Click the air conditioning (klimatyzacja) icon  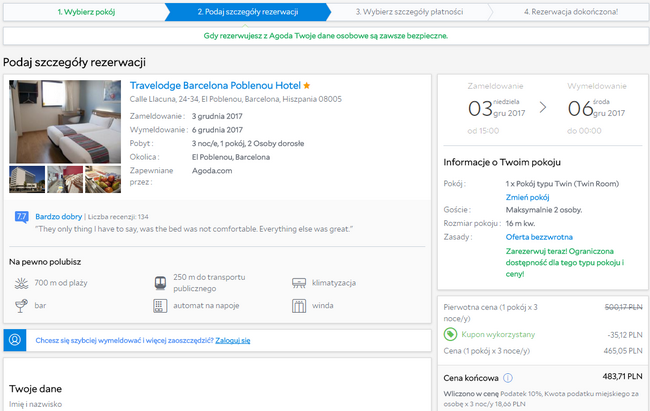click(299, 284)
